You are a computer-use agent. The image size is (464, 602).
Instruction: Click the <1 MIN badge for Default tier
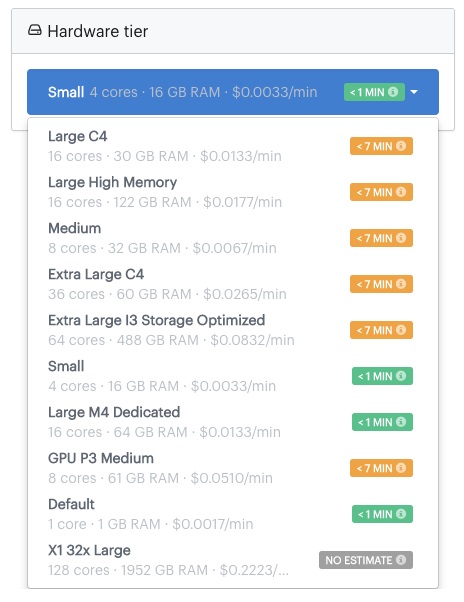coord(382,514)
